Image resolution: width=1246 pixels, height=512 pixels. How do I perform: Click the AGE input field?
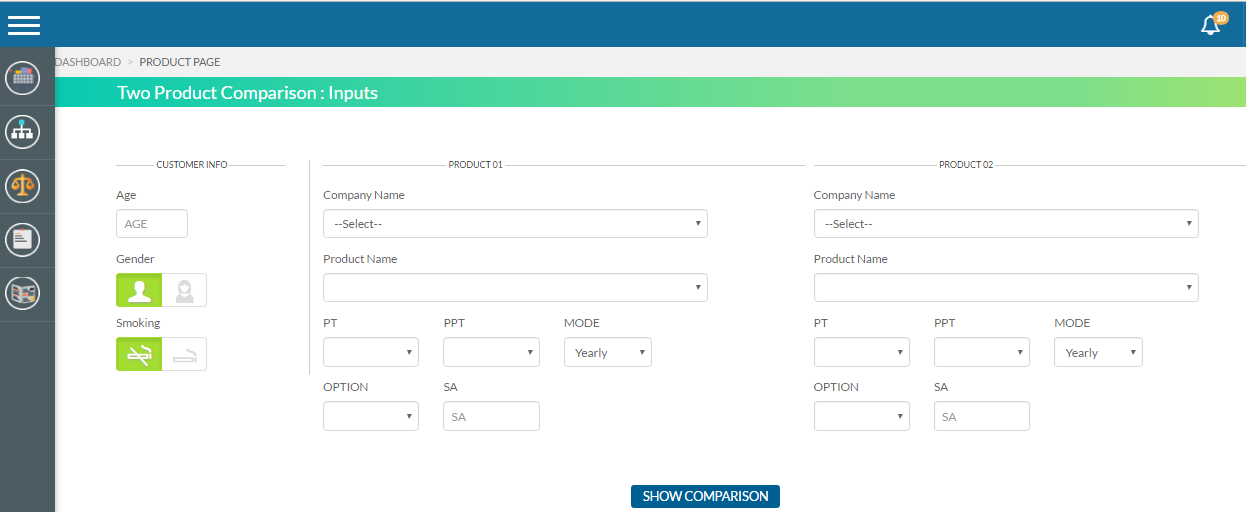coord(152,224)
